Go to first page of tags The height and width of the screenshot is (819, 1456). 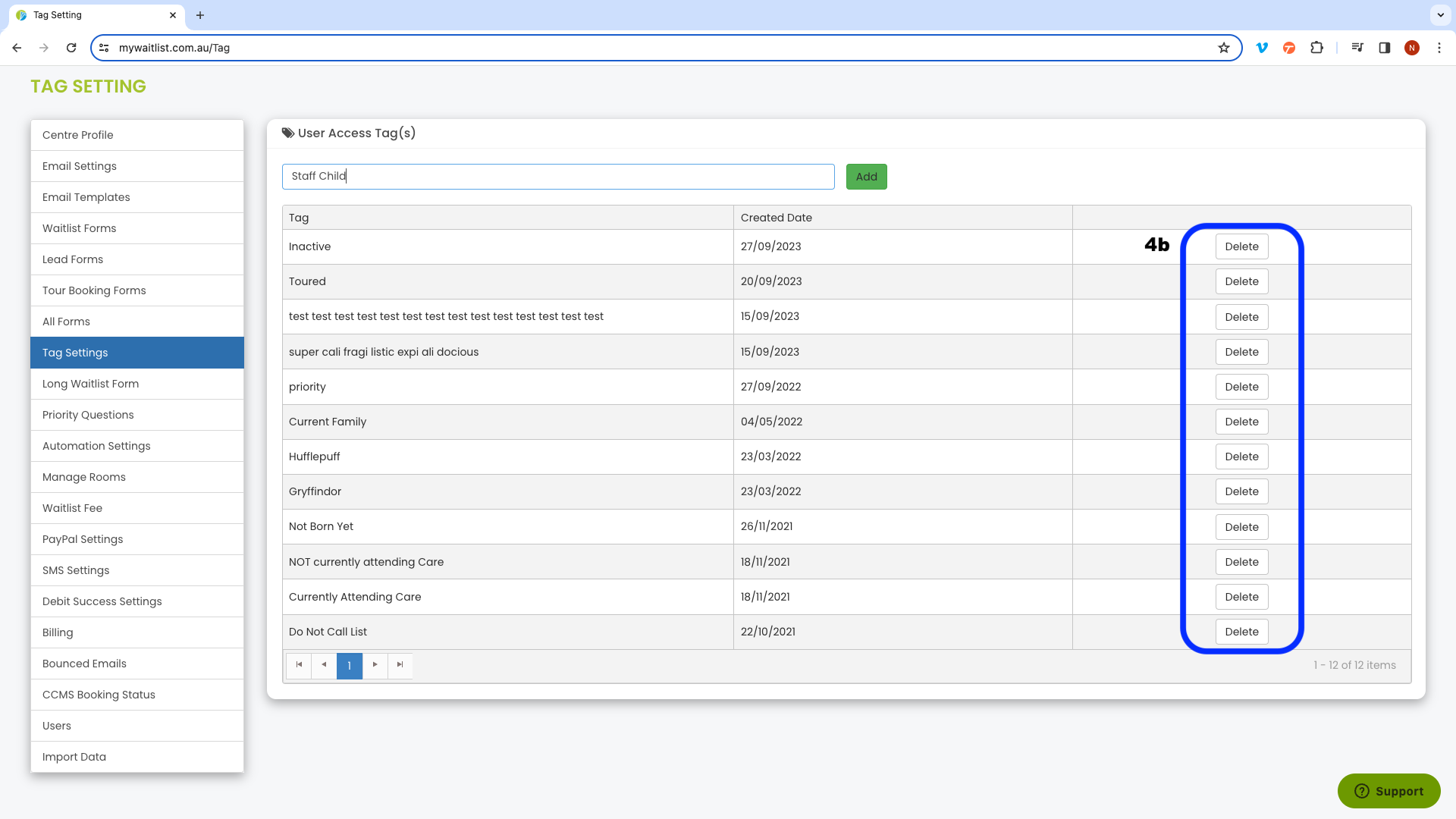click(x=299, y=665)
